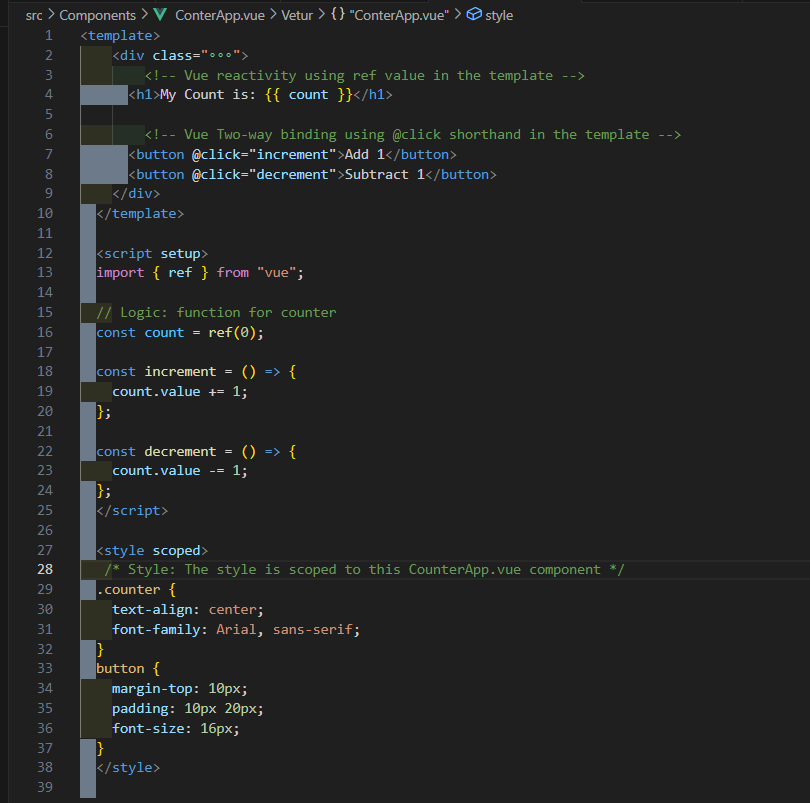Screen dimensions: 810x803
Task: Click line number 12 in gutter
Action: [45, 253]
